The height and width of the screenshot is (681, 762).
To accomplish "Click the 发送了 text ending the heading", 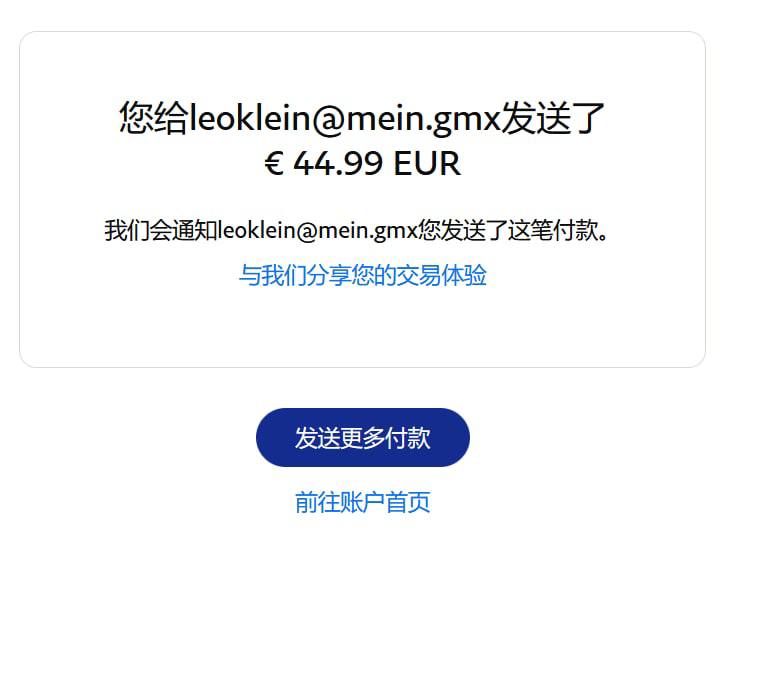I will coord(553,118).
